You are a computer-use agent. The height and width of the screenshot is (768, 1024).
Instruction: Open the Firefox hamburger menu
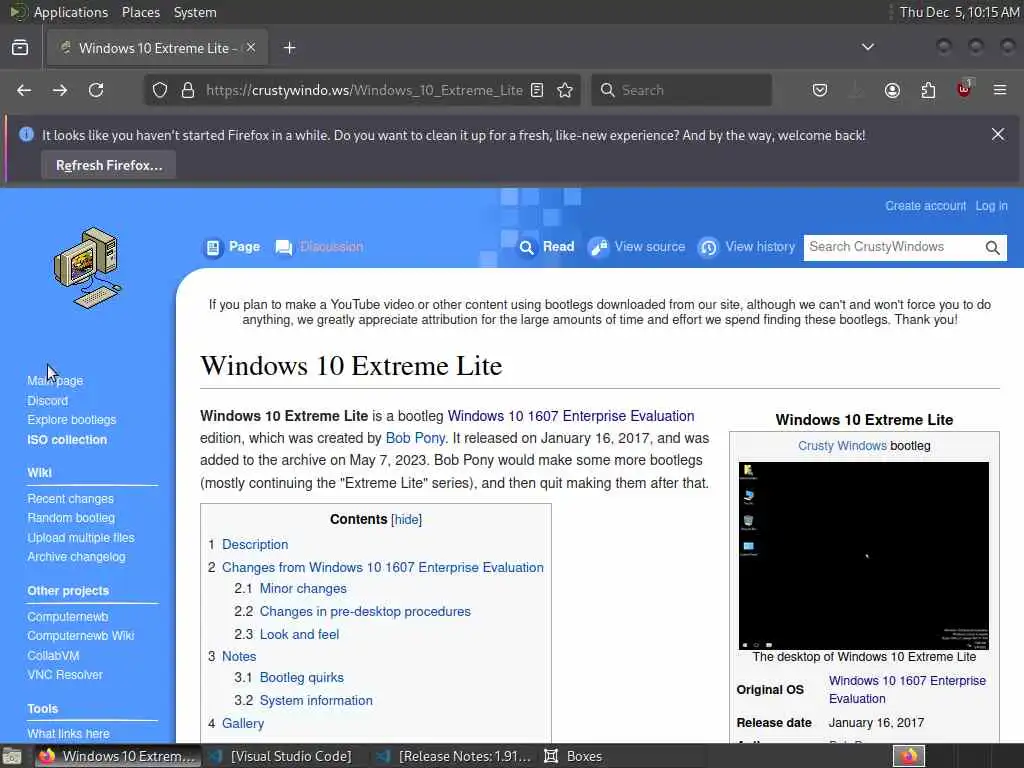(x=1000, y=90)
